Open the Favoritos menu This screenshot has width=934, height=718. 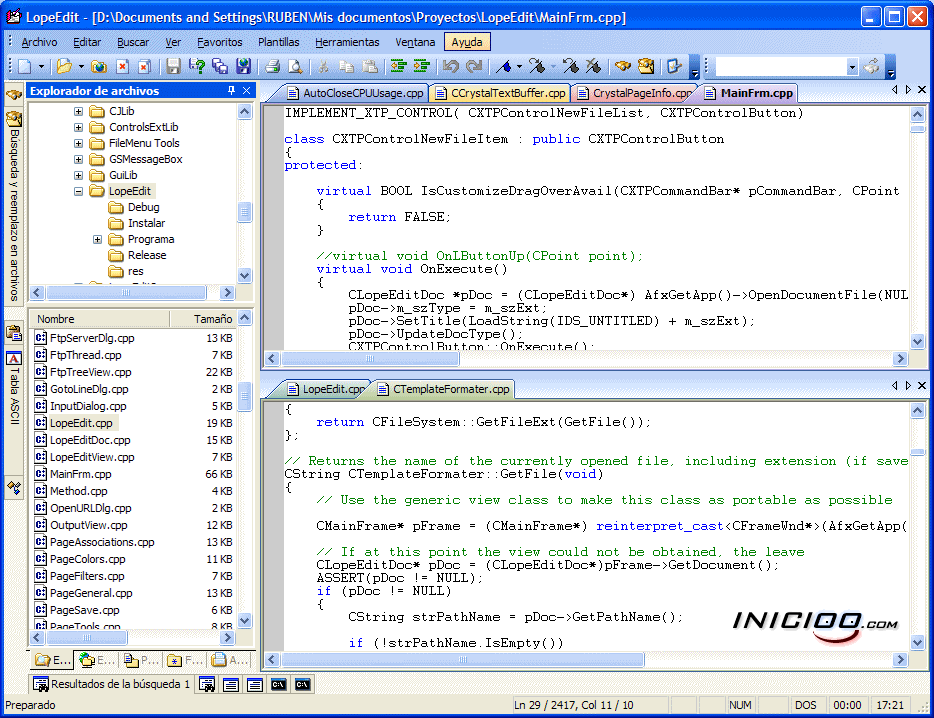220,42
